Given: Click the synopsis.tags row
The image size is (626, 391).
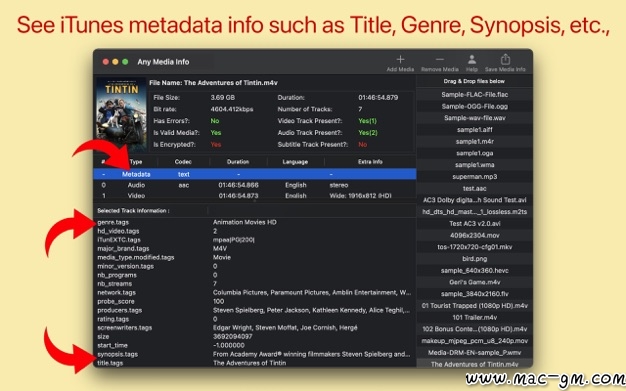Looking at the screenshot, I should click(x=255, y=354).
